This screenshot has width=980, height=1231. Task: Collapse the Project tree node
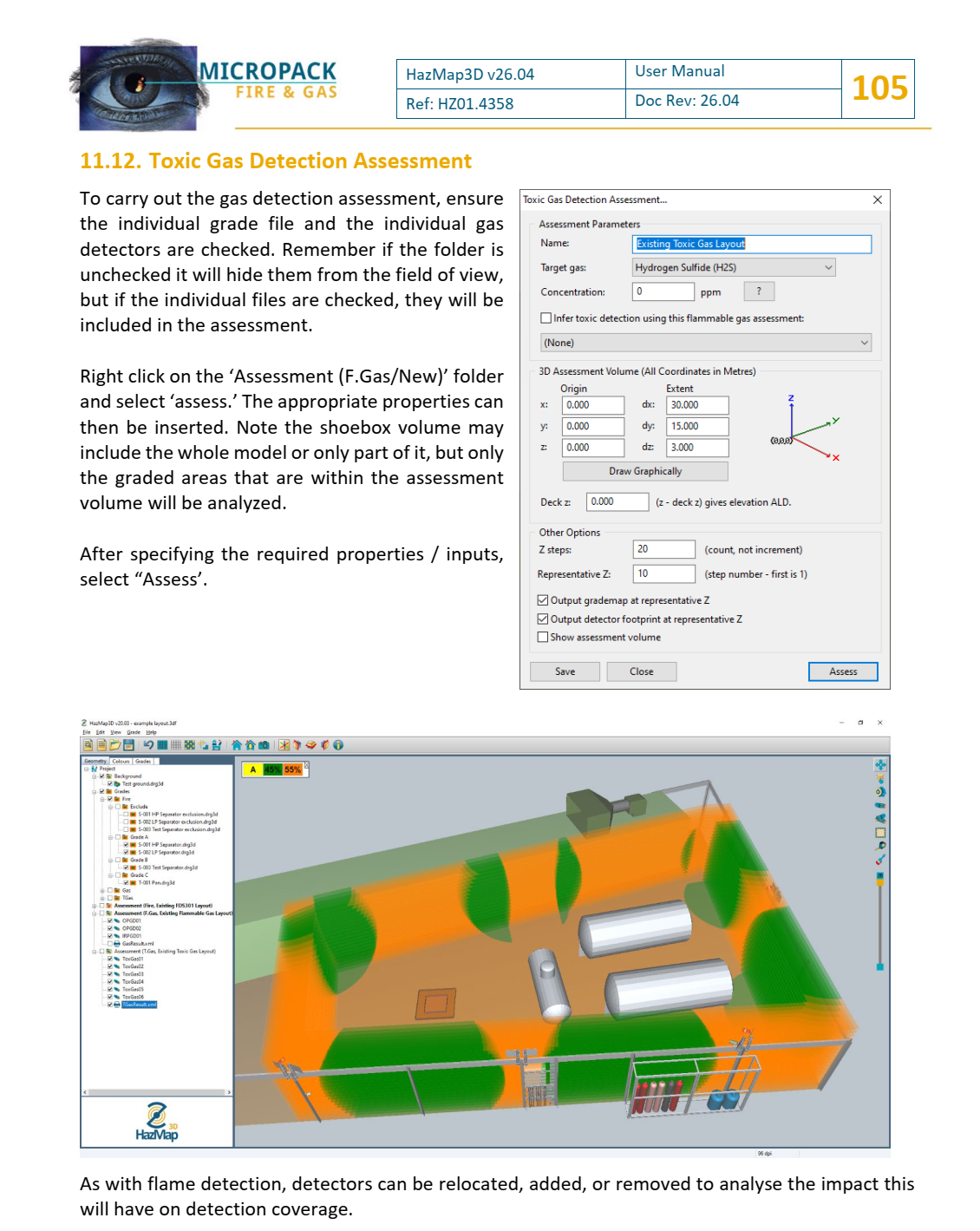(x=86, y=769)
